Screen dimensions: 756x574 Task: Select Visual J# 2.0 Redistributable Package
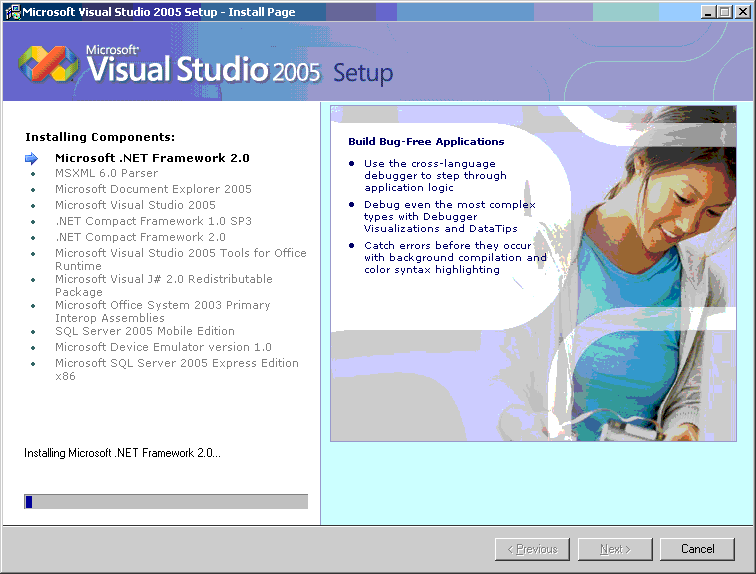[164, 285]
